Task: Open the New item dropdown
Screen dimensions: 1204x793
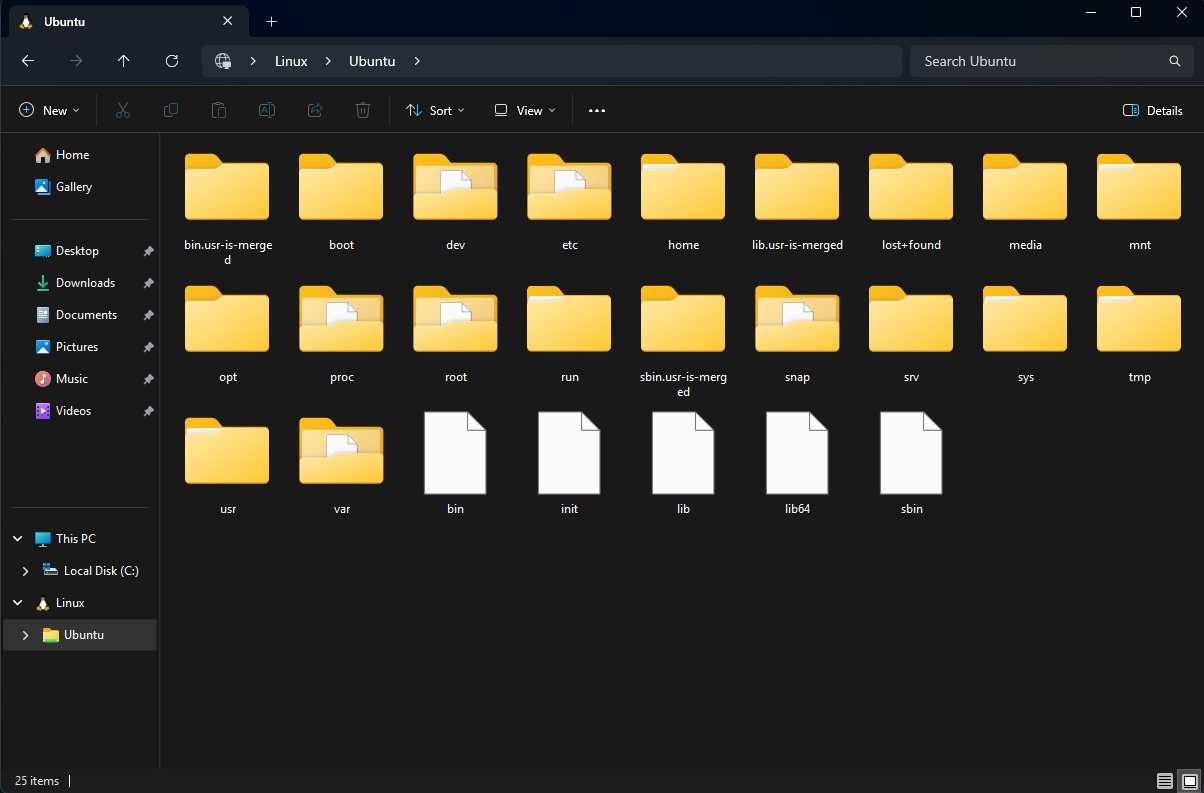Action: click(x=50, y=111)
